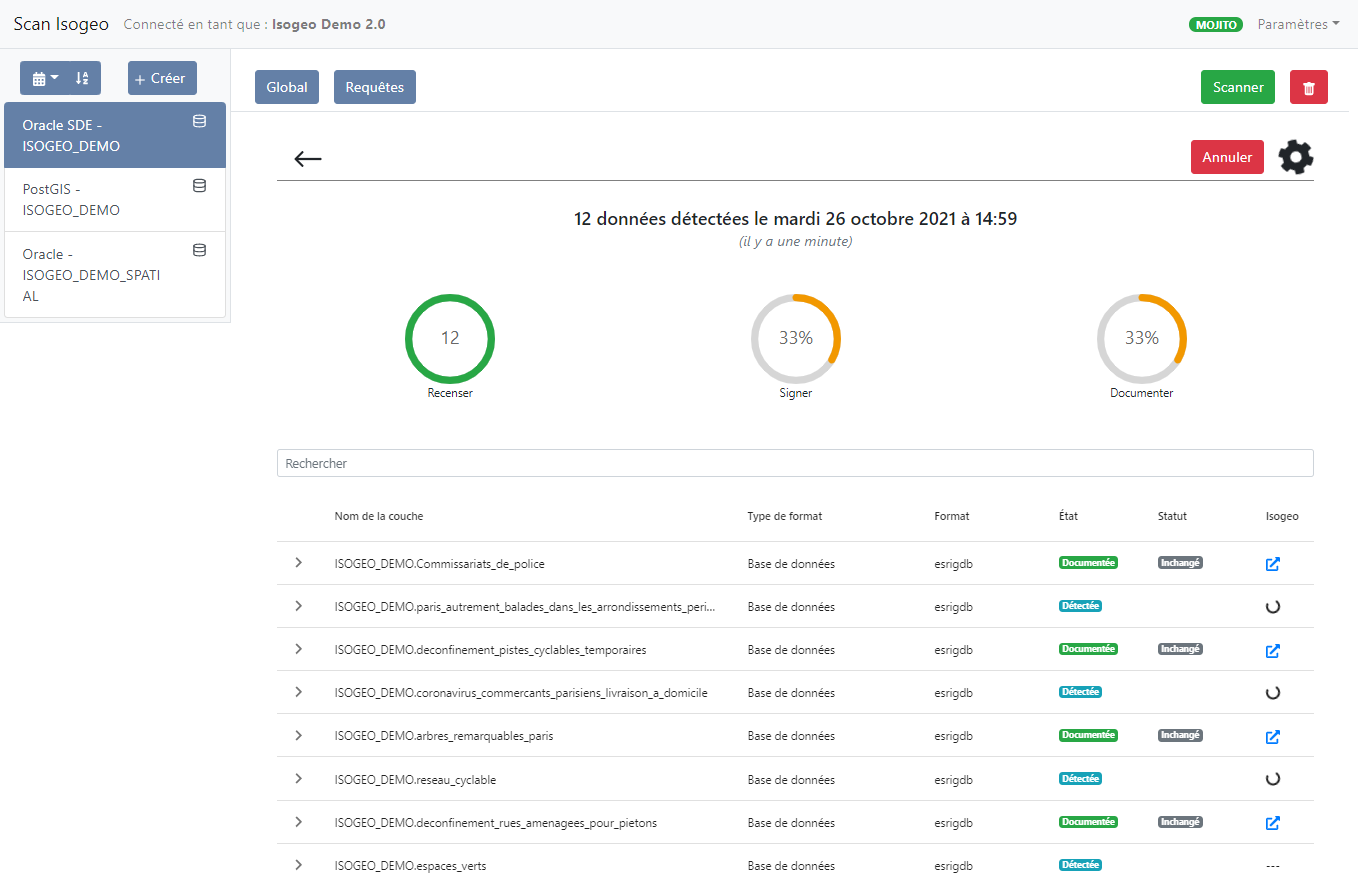Select Oracle SDE - ISOGEO_DEMO entry
This screenshot has height=886, width=1358.
(x=115, y=135)
